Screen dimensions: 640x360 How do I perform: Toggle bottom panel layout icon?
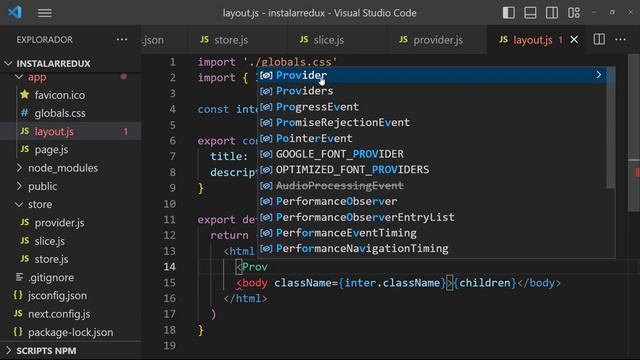pyautogui.click(x=530, y=13)
